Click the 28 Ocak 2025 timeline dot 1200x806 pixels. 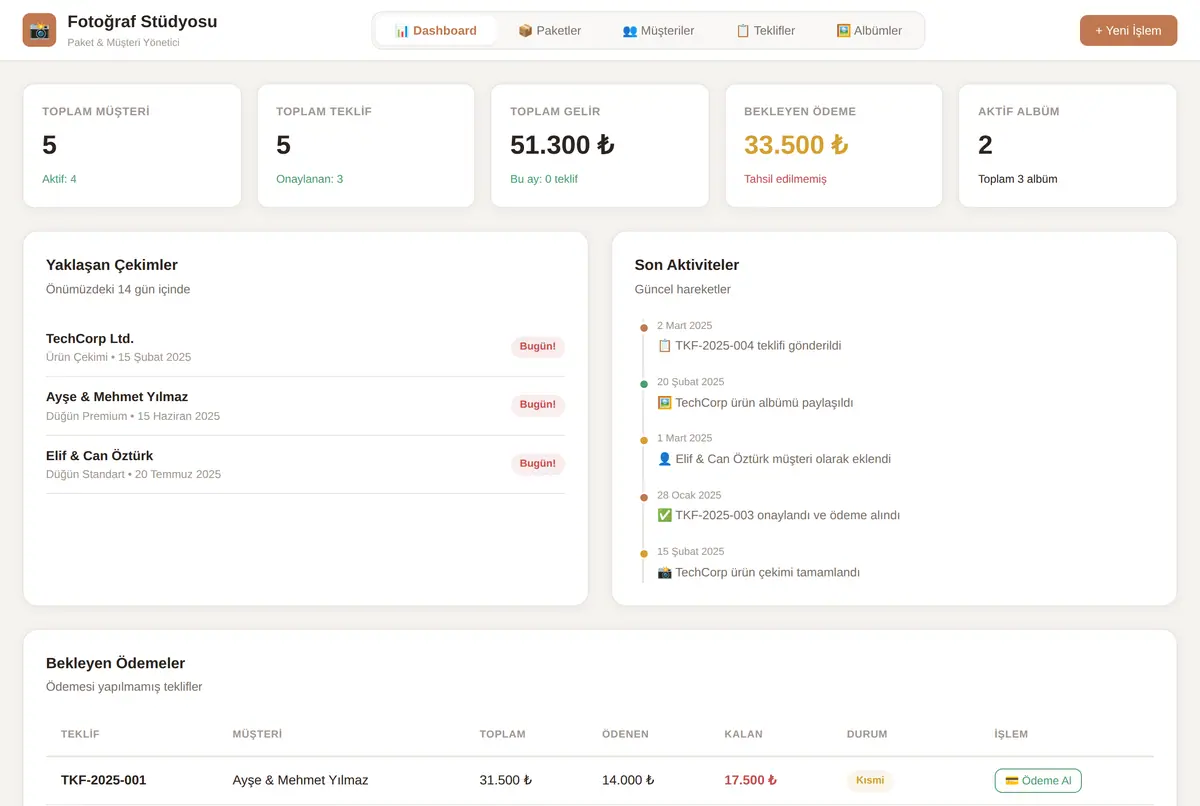[x=644, y=497]
